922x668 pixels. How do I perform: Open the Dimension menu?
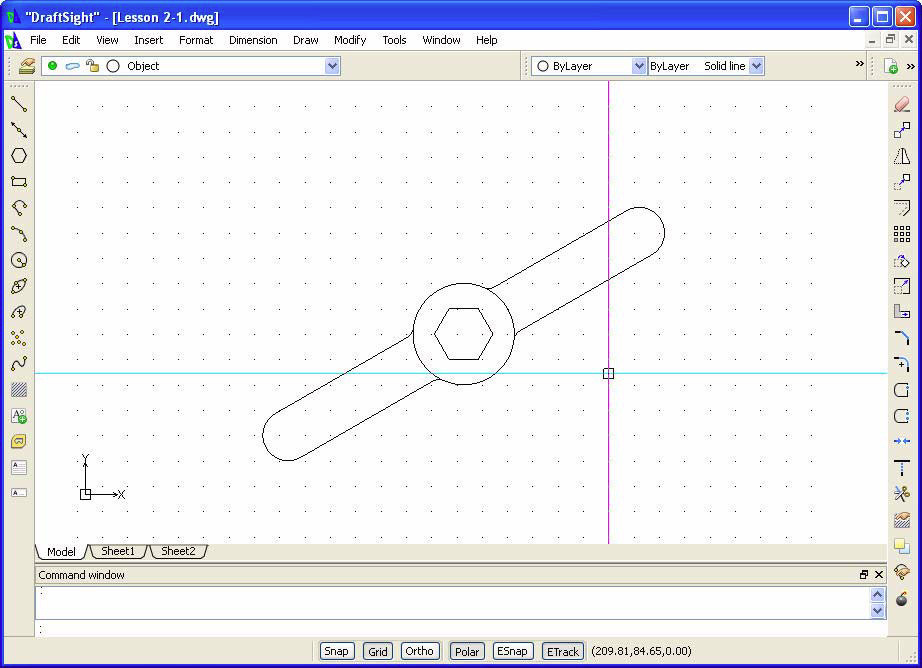coord(253,40)
